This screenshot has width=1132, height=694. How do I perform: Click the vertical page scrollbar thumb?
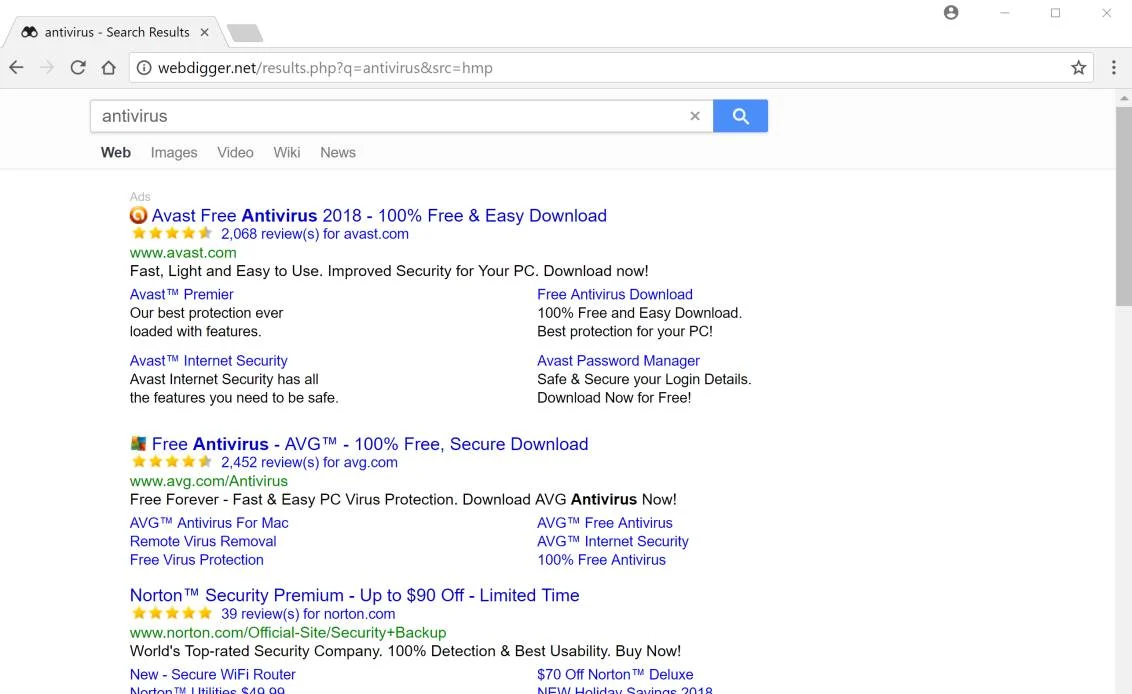click(x=1123, y=207)
